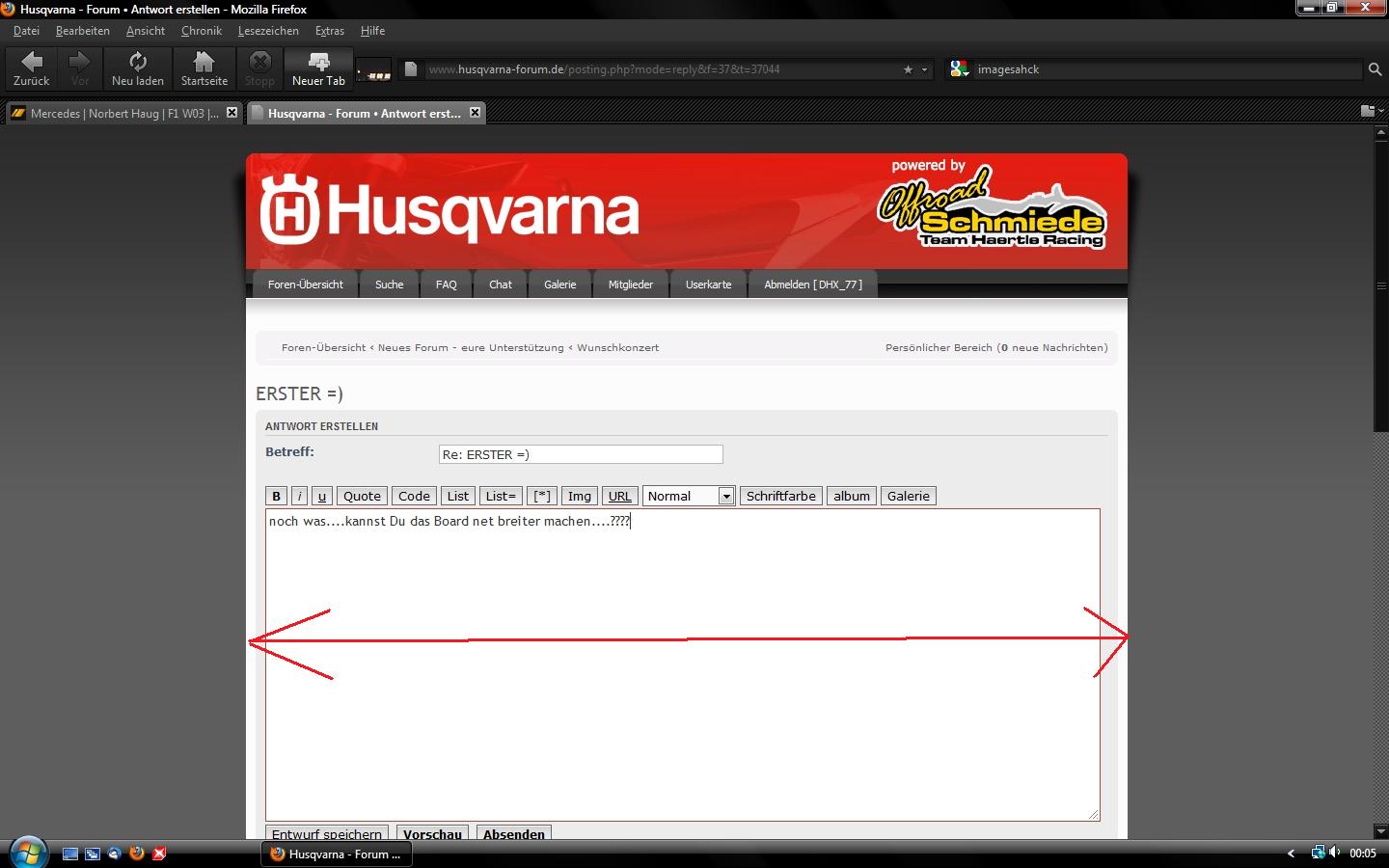Viewport: 1389px width, 868px height.
Task: Open the Extras menu
Action: coord(329,30)
